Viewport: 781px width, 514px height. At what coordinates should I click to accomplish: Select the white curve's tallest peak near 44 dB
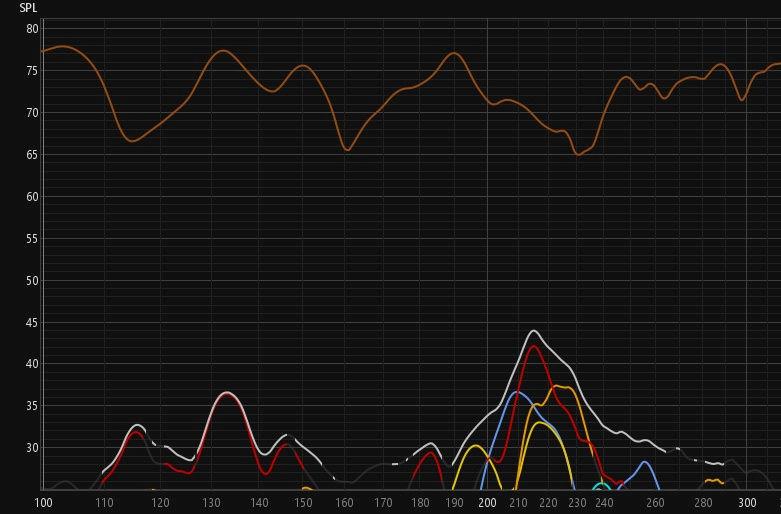[534, 331]
